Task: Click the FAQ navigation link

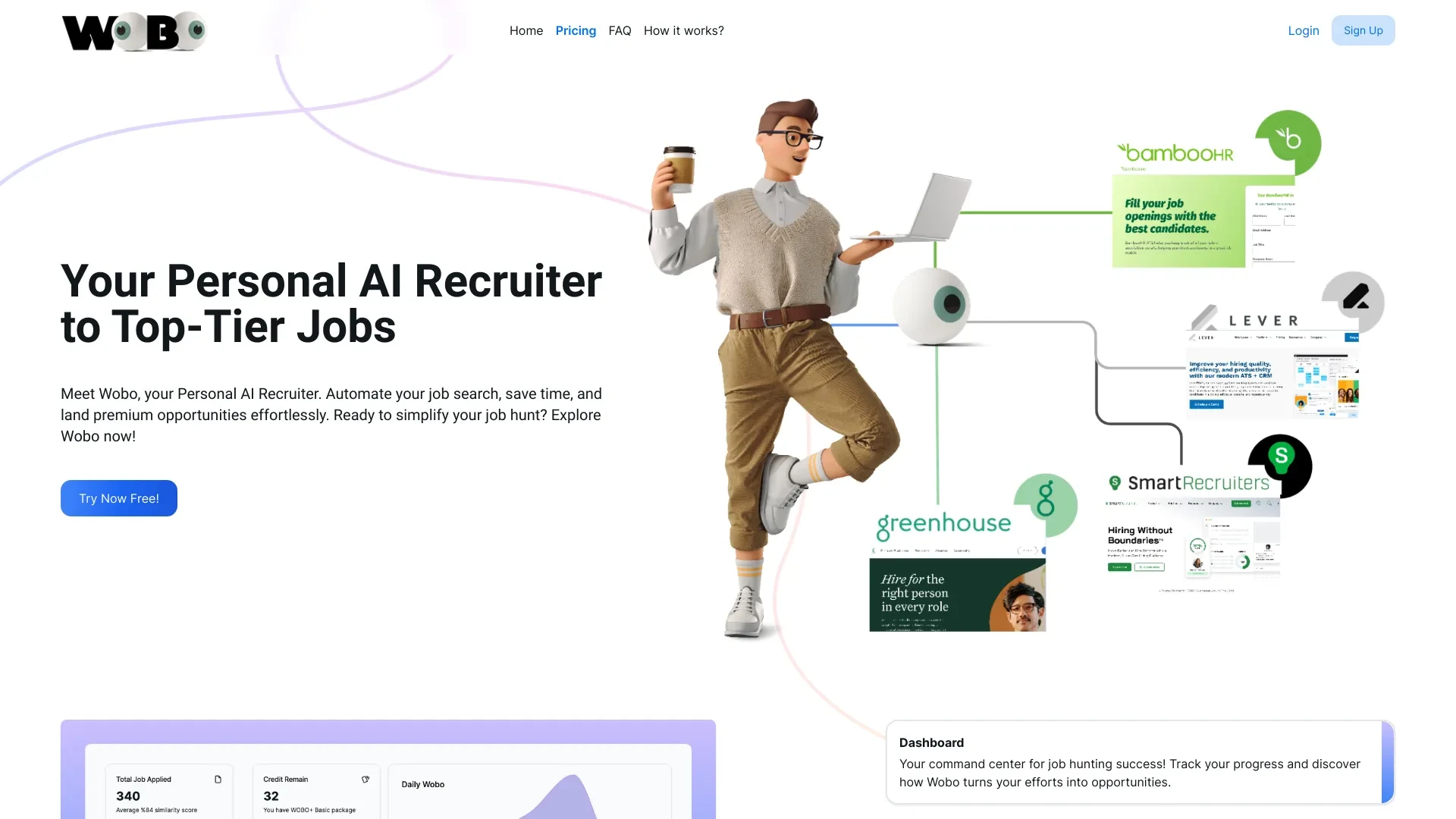Action: coord(619,29)
